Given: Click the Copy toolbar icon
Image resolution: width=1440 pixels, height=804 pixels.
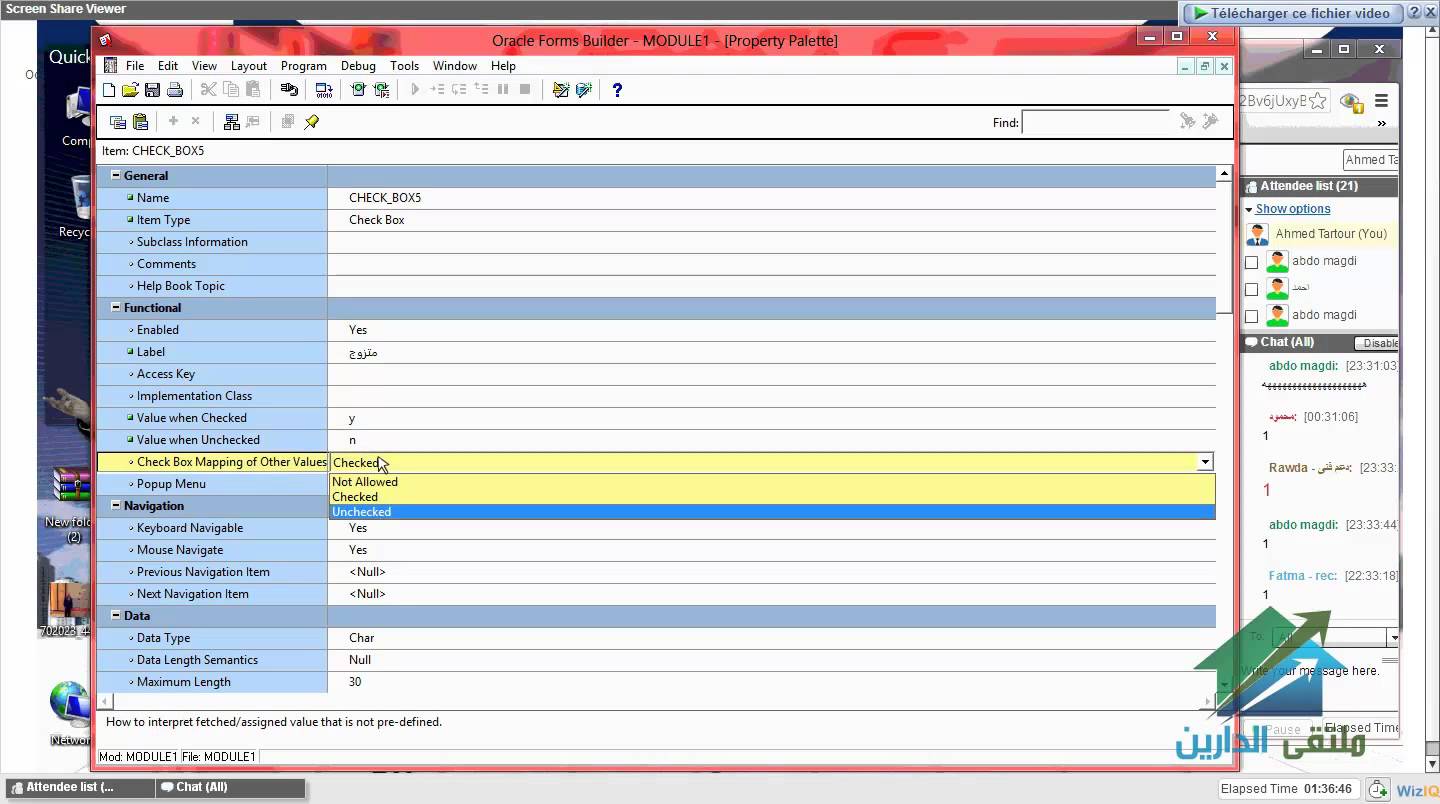Looking at the screenshot, I should tap(231, 90).
